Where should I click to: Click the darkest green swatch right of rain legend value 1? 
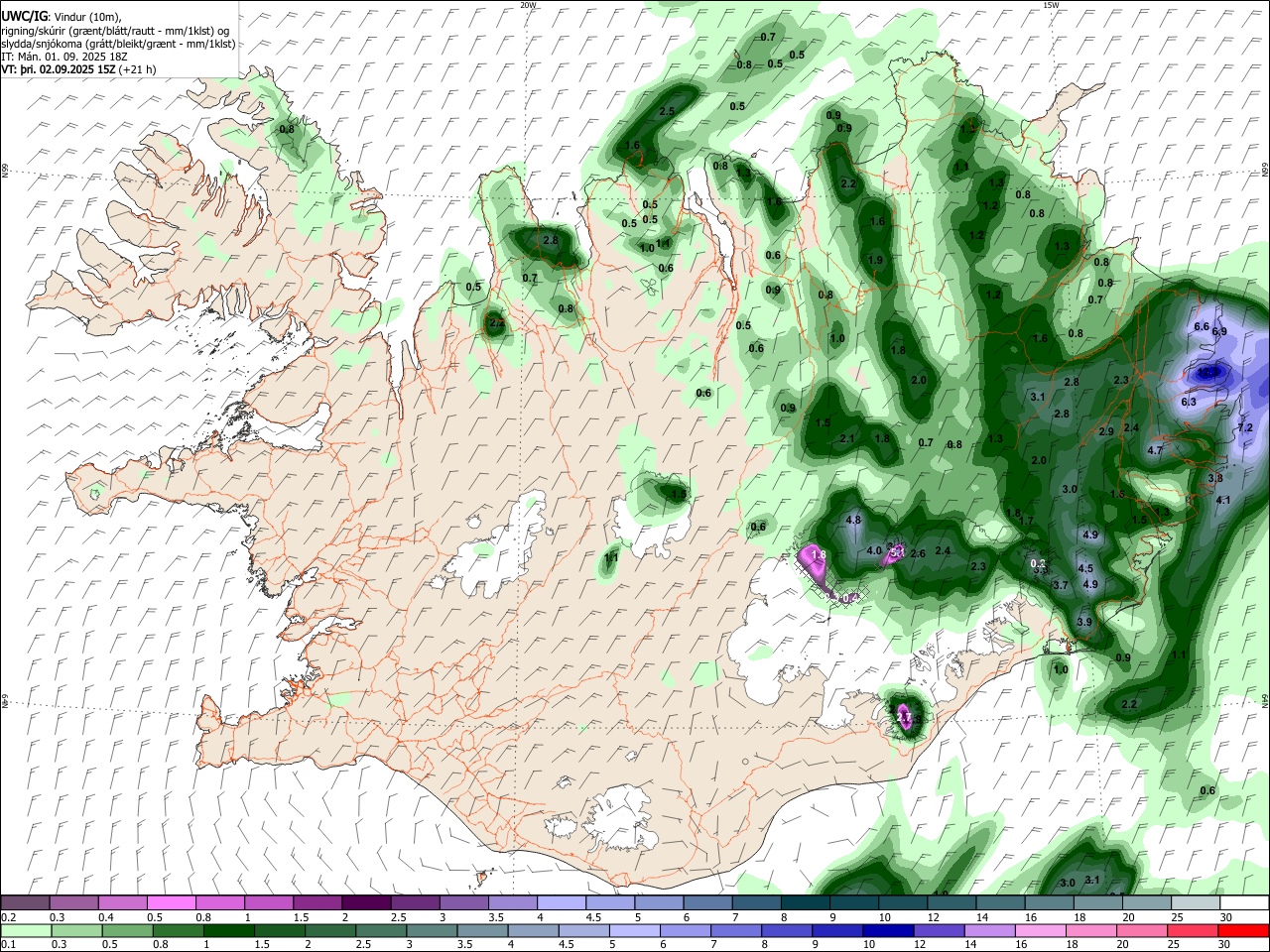point(228,931)
